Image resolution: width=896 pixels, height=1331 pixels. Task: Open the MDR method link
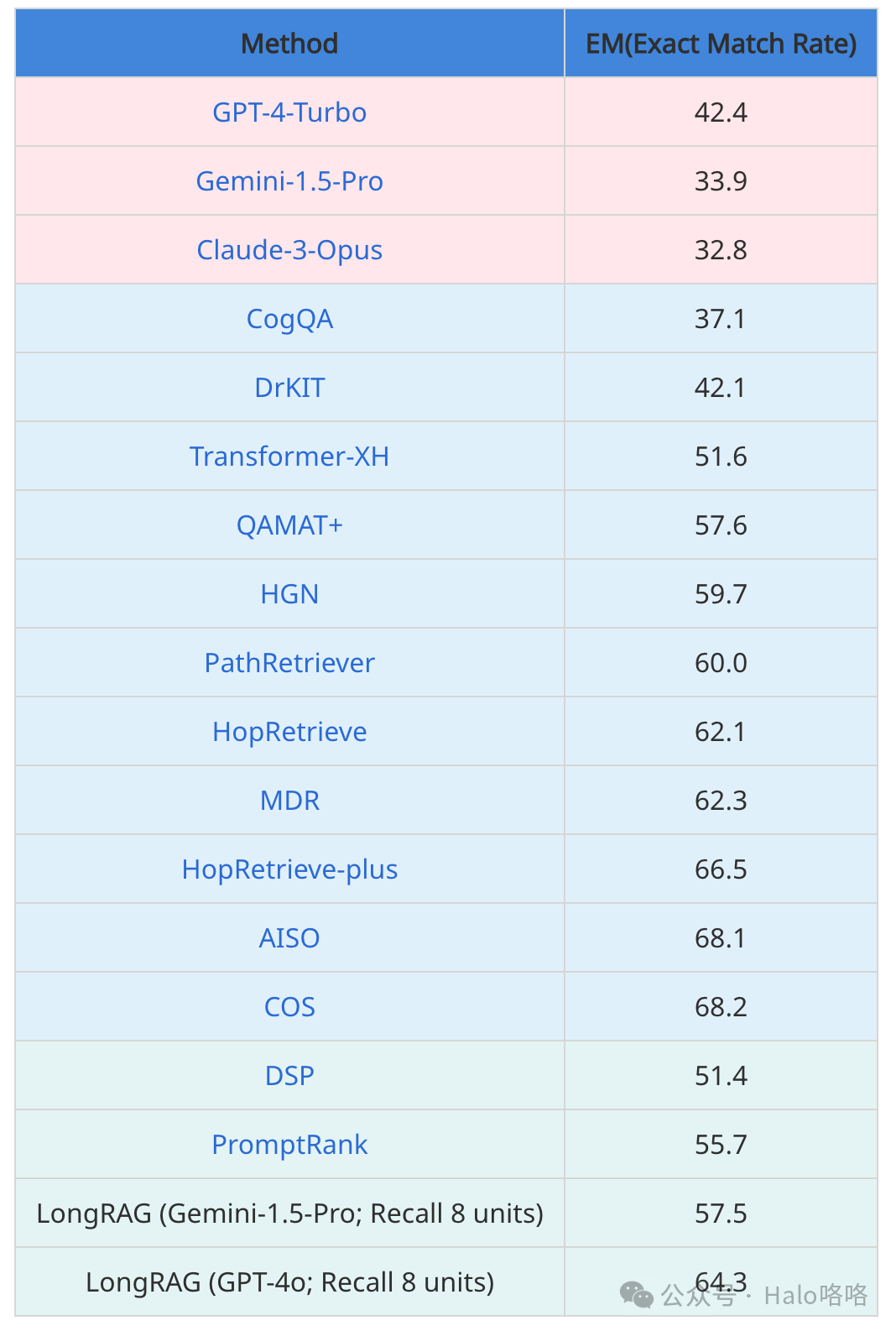289,801
